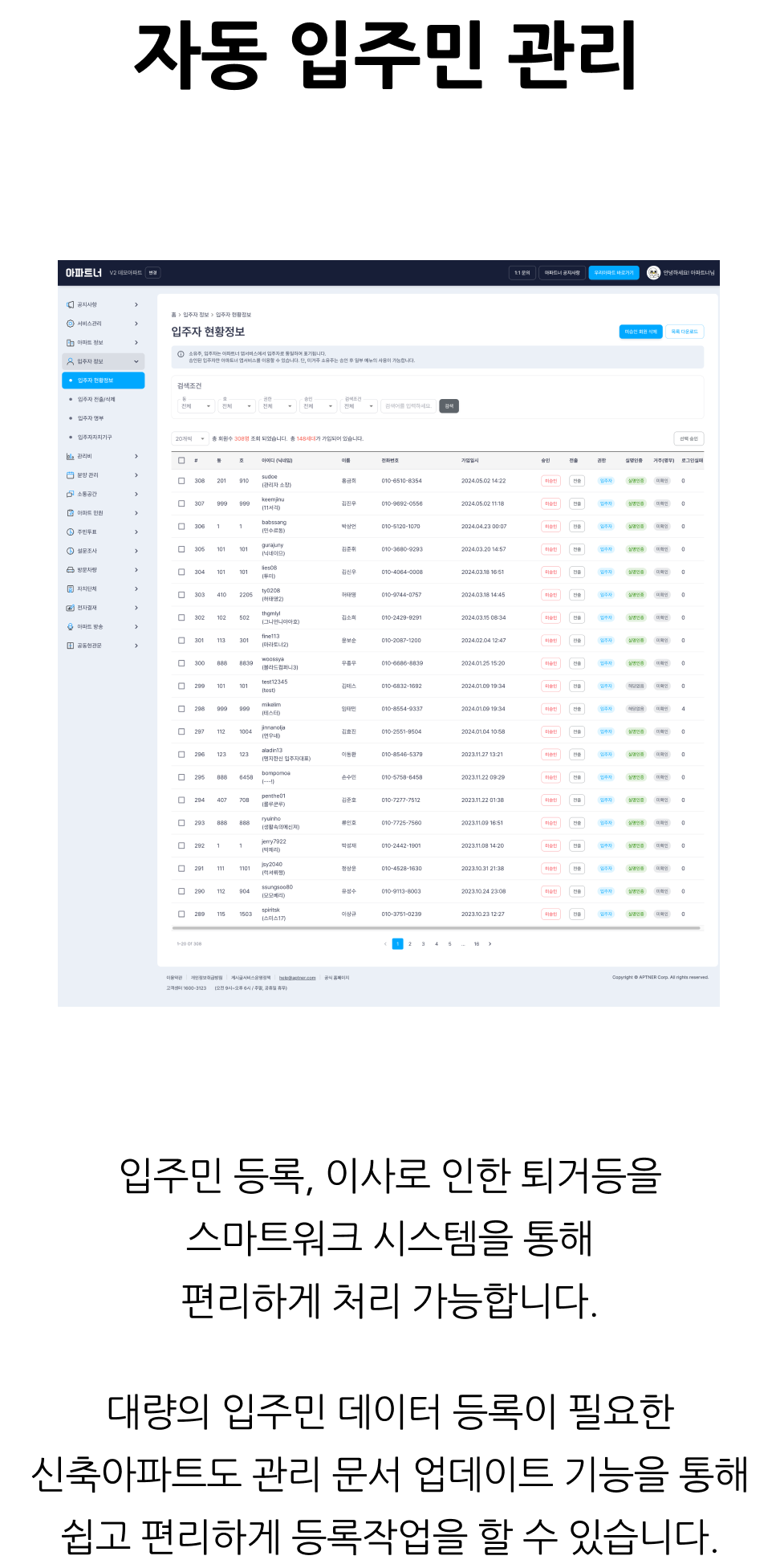
Task: Check the row 308 sudoe checkbox
Action: tap(181, 481)
